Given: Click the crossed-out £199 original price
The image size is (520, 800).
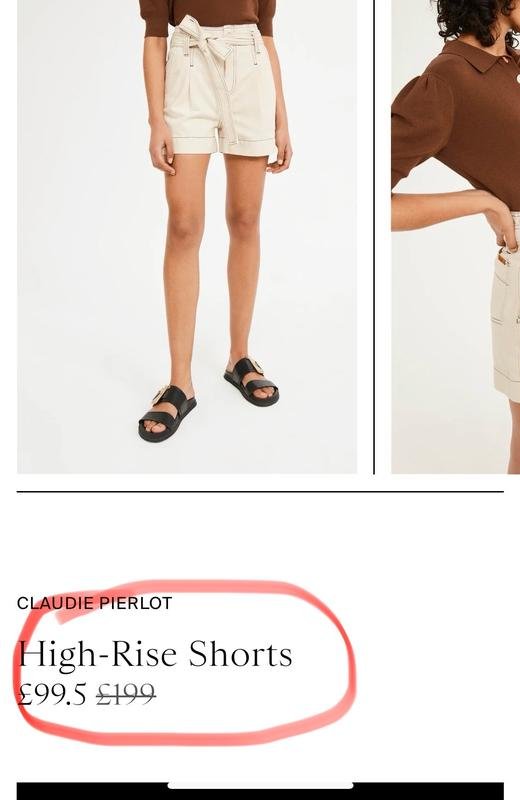Looking at the screenshot, I should 126,694.
